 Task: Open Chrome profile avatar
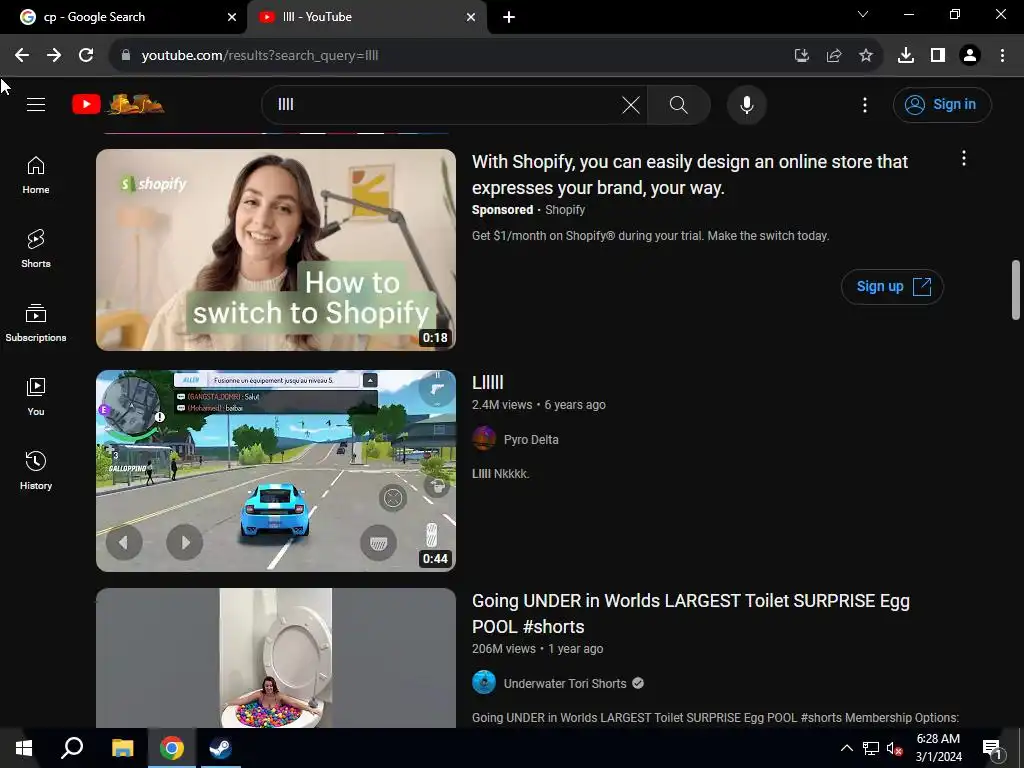(x=970, y=56)
